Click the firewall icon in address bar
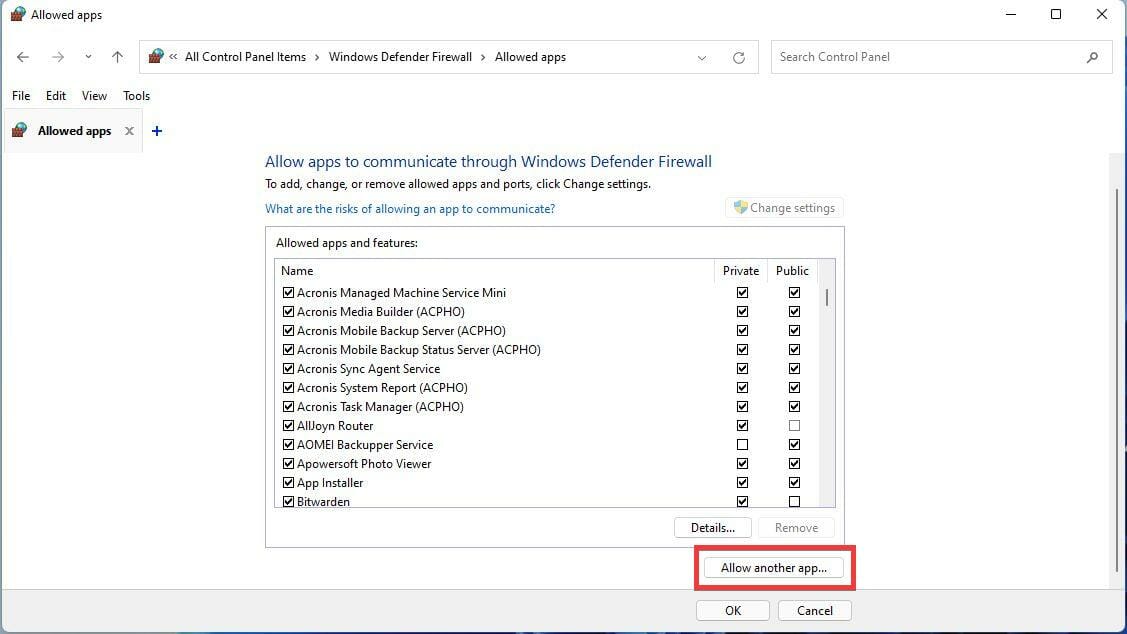 tap(156, 56)
